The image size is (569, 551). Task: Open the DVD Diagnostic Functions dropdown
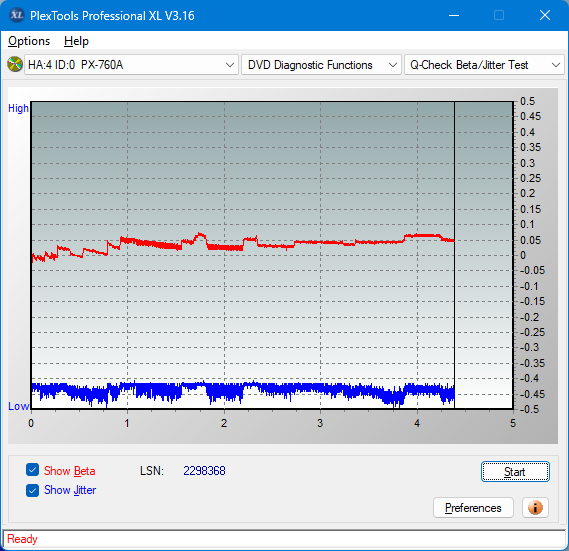[321, 65]
